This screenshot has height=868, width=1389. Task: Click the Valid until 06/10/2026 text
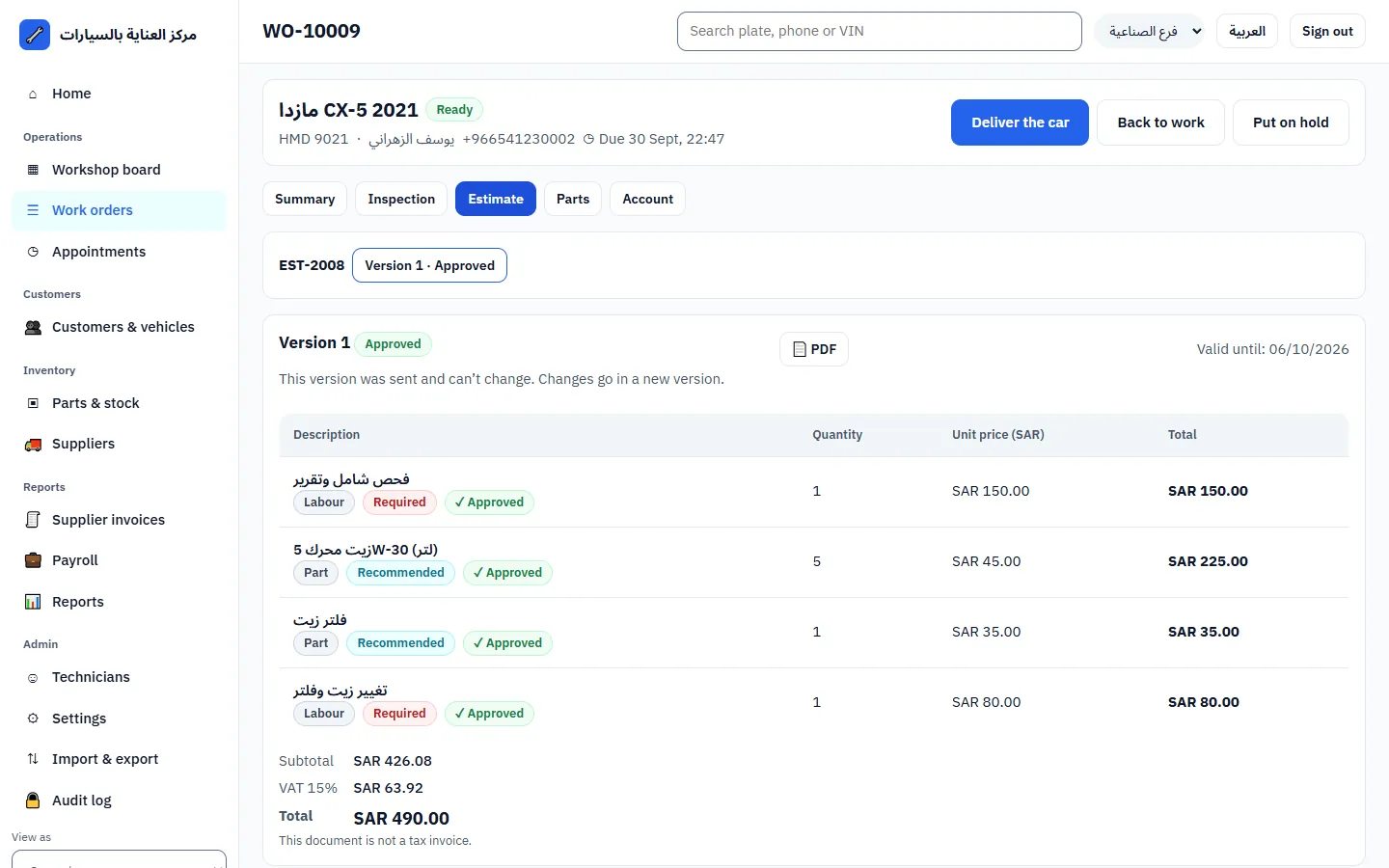coord(1273,349)
